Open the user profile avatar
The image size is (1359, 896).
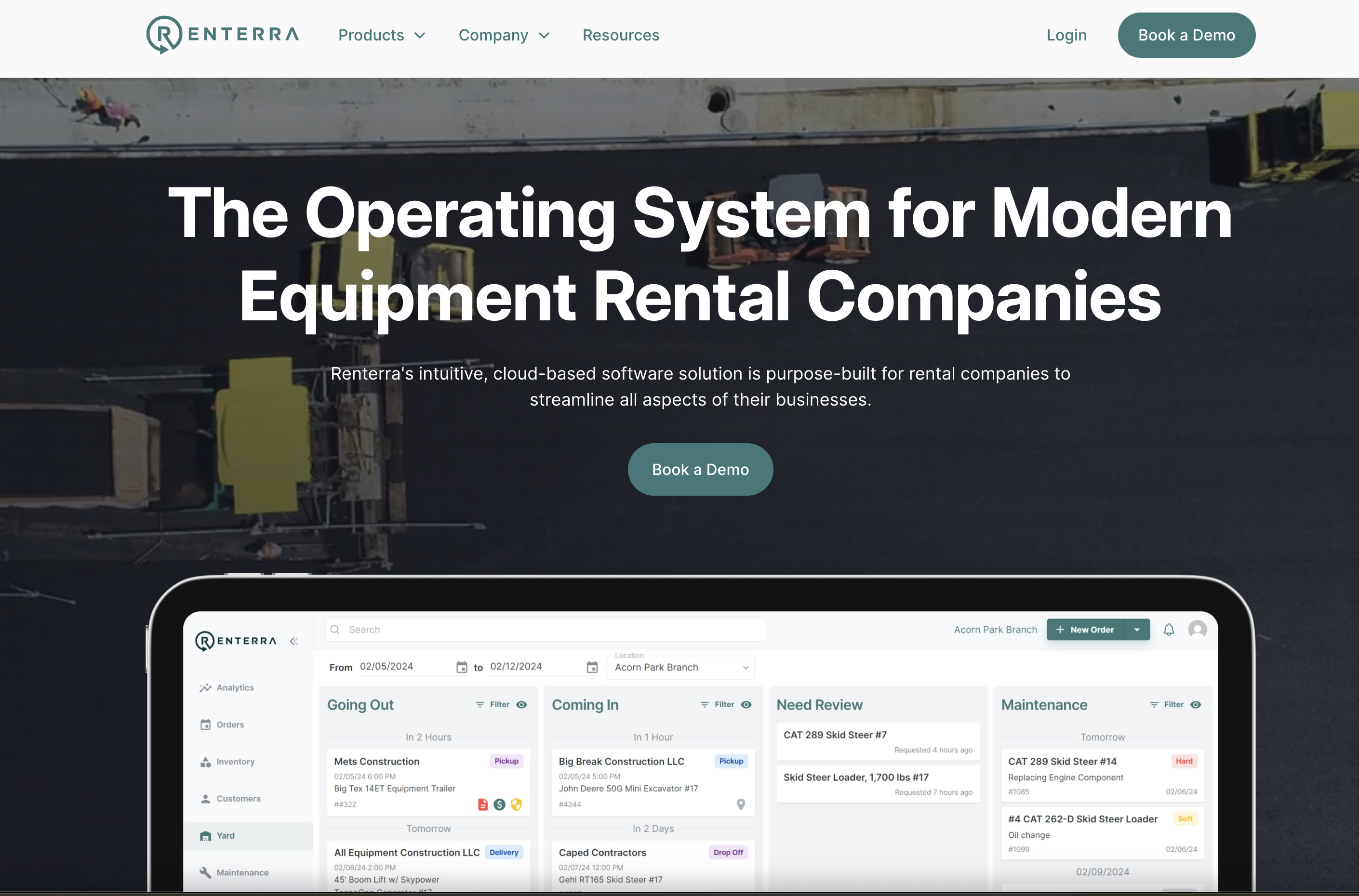1197,630
